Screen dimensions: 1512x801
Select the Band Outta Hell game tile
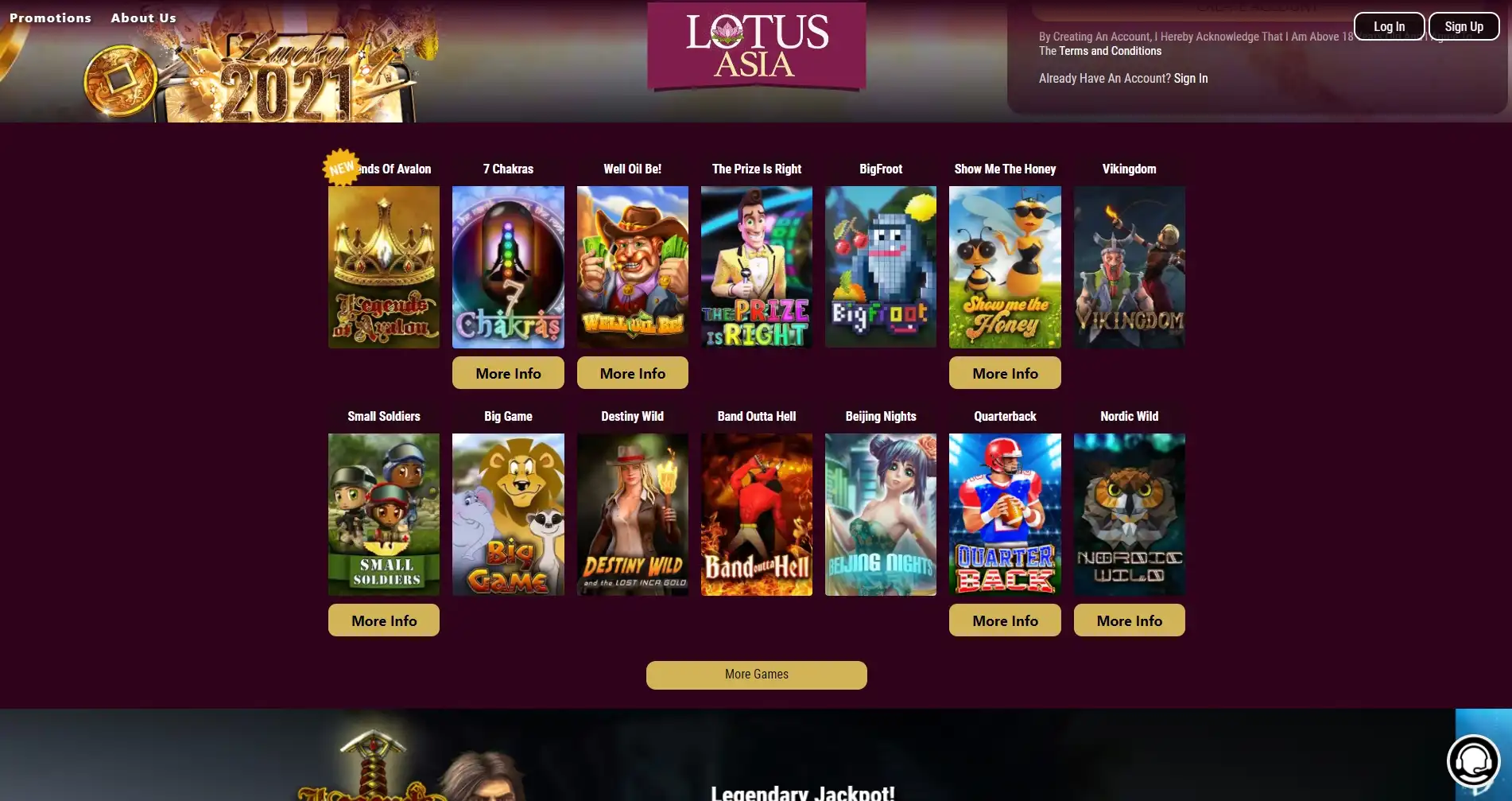(757, 515)
